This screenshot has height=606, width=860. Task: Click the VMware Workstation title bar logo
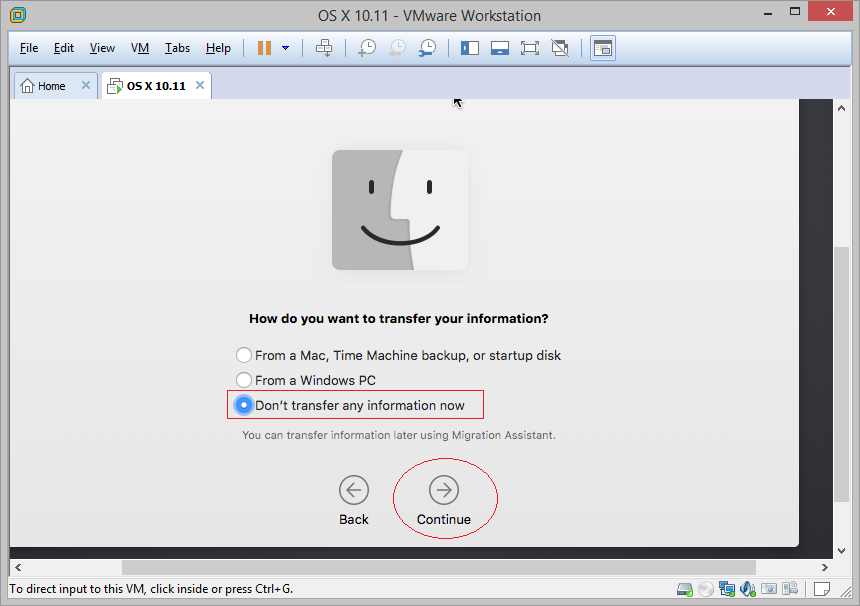[x=18, y=15]
